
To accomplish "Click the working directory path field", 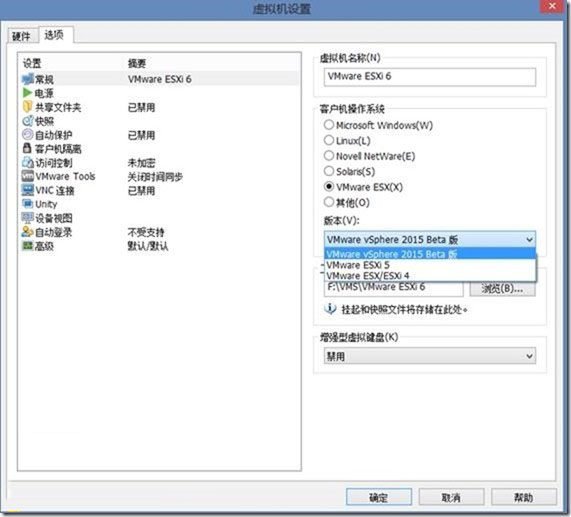I will [x=394, y=289].
